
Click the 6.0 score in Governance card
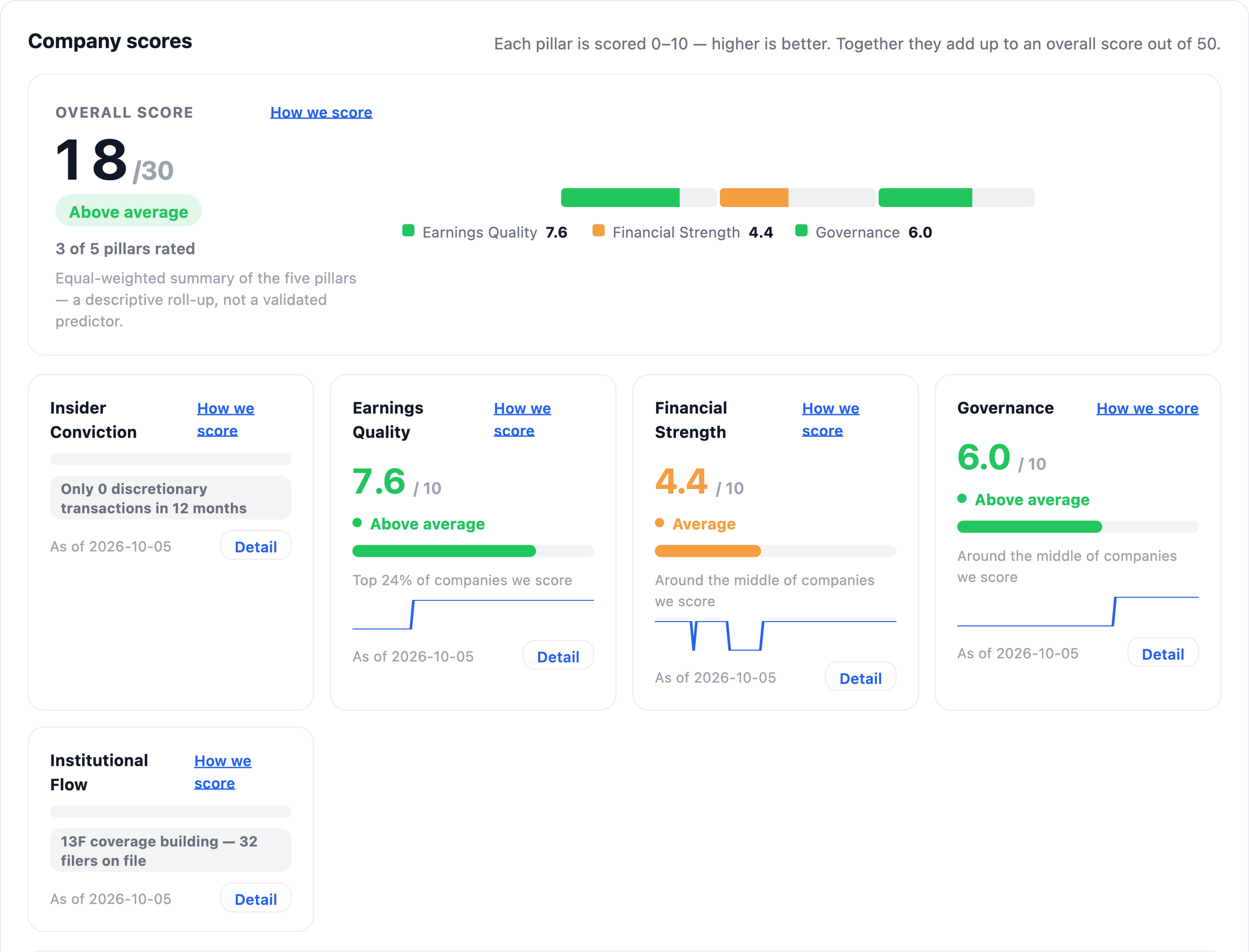click(x=984, y=457)
